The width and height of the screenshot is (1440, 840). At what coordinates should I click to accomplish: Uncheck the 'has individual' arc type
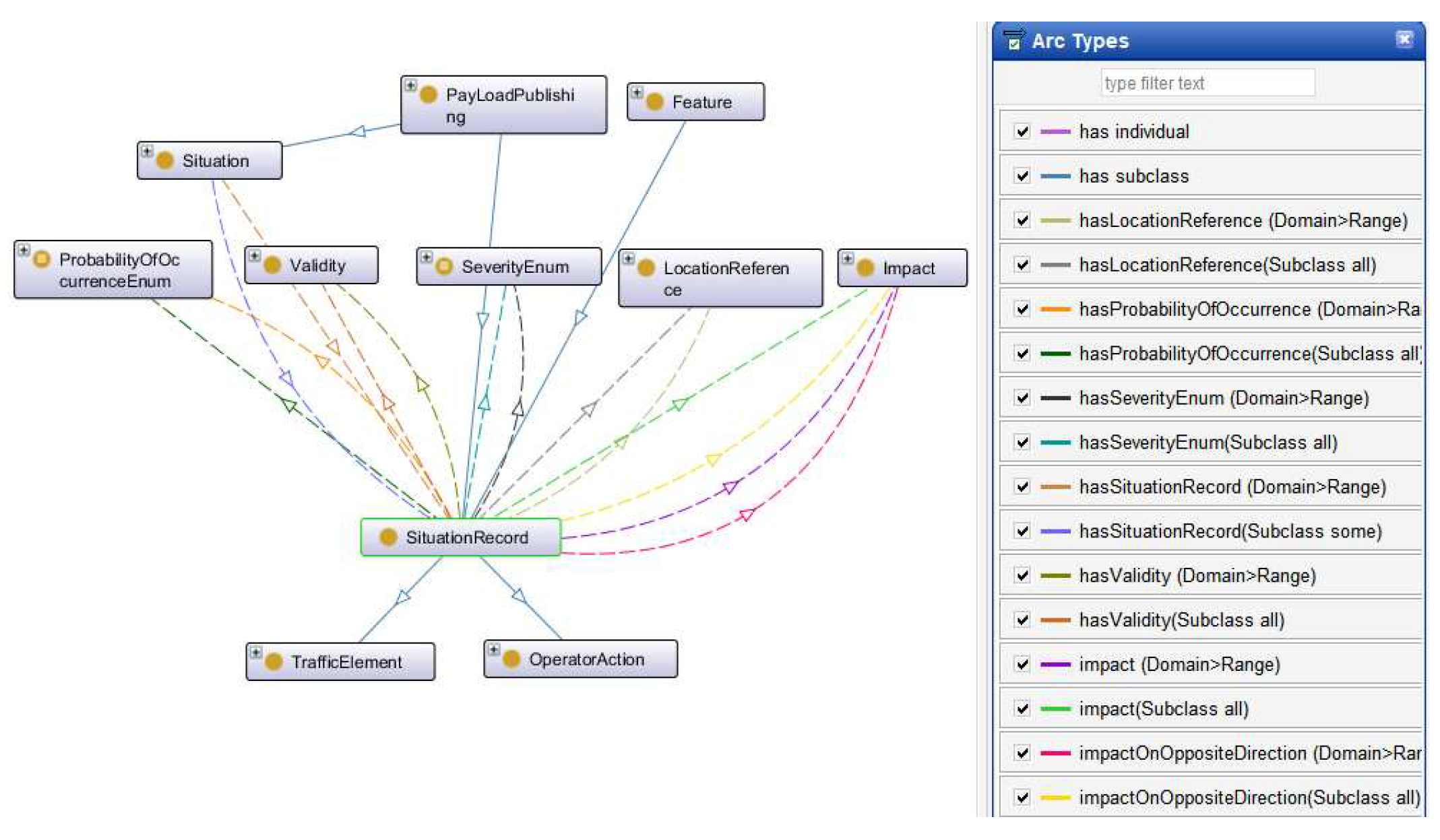1022,131
